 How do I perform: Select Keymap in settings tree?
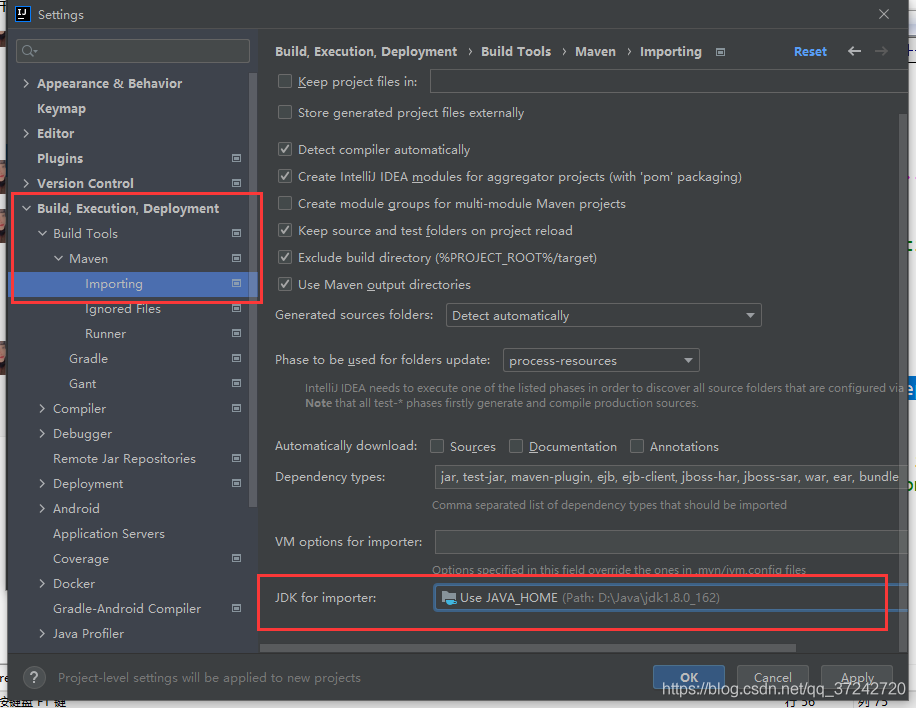pos(61,109)
